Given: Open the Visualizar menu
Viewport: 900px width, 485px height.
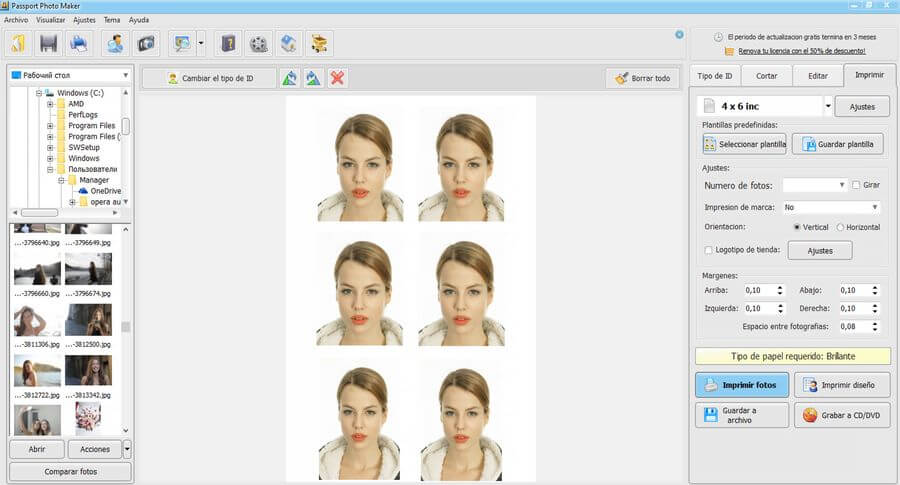Looking at the screenshot, I should point(51,20).
